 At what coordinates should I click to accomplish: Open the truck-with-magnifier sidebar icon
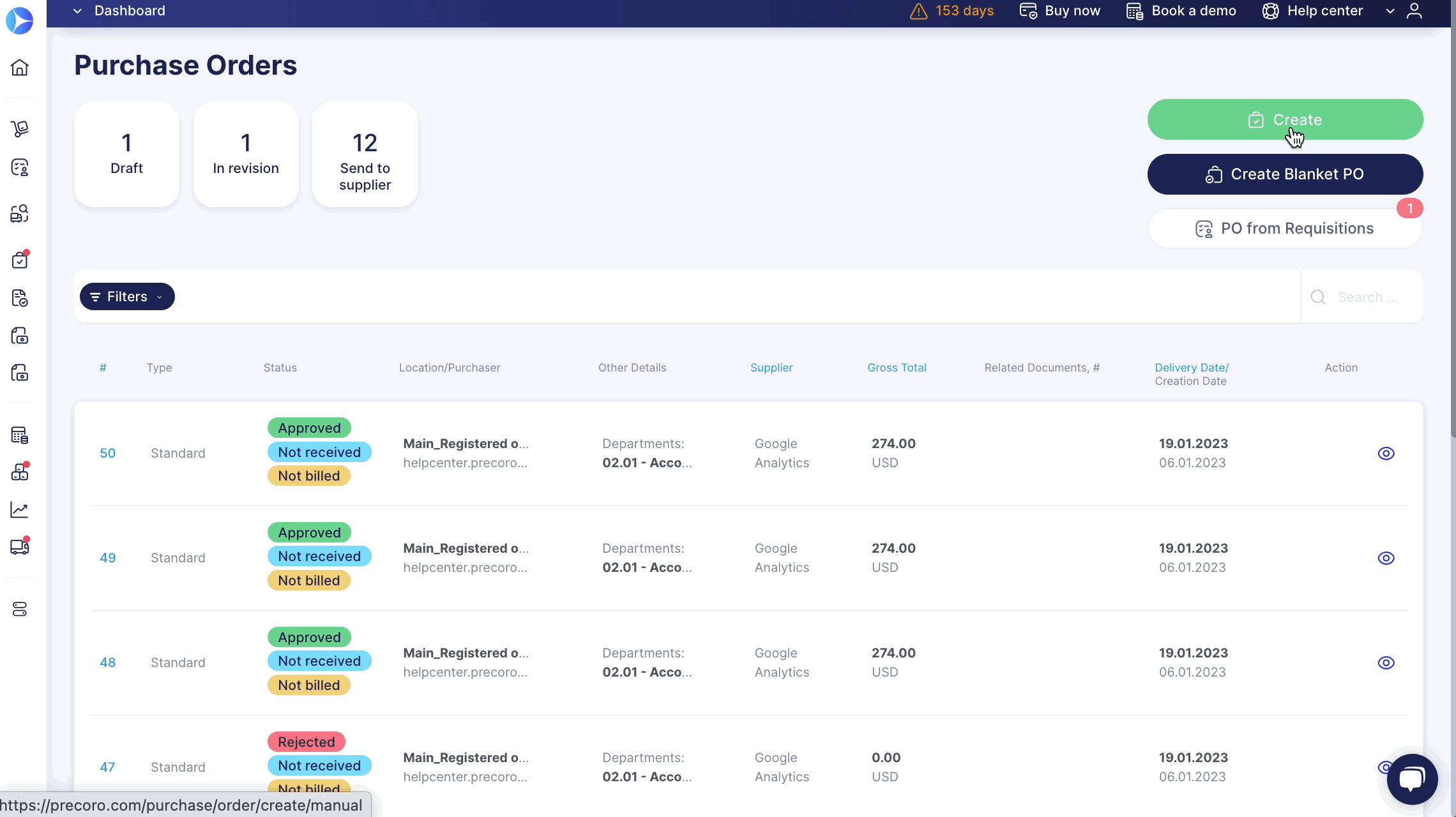point(20,213)
